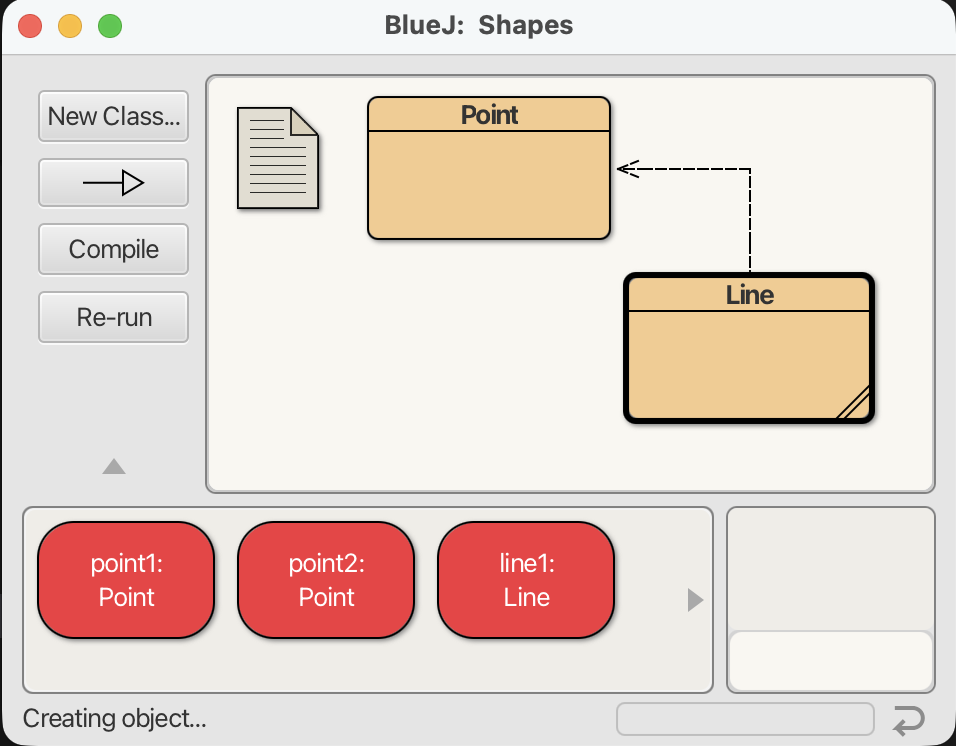
Task: Click the point1 object on the bench
Action: click(x=126, y=581)
